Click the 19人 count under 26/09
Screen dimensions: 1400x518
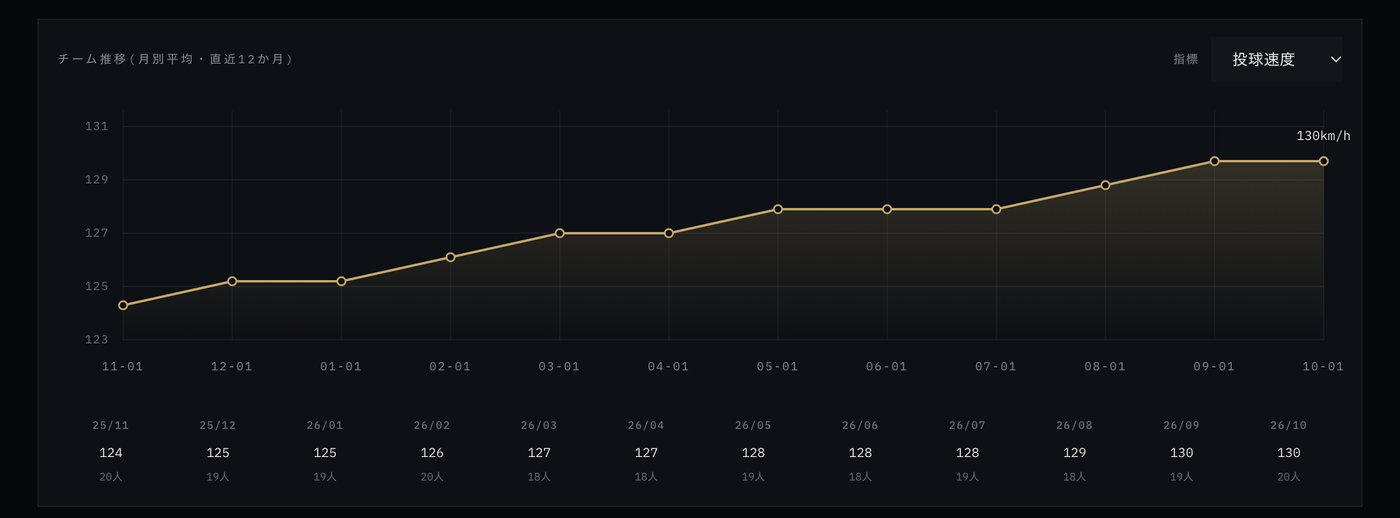coord(1181,477)
